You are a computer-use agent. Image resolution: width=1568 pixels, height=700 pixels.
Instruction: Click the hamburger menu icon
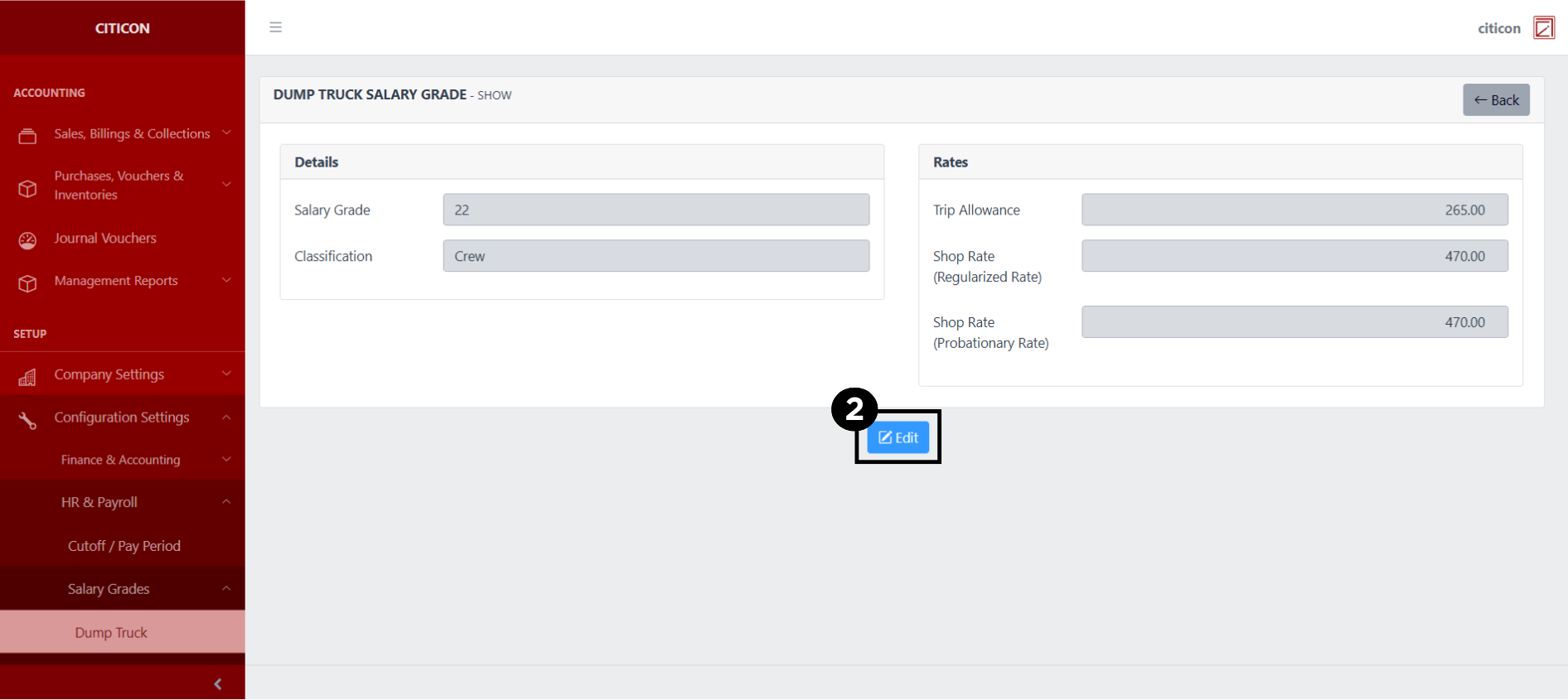coord(276,27)
